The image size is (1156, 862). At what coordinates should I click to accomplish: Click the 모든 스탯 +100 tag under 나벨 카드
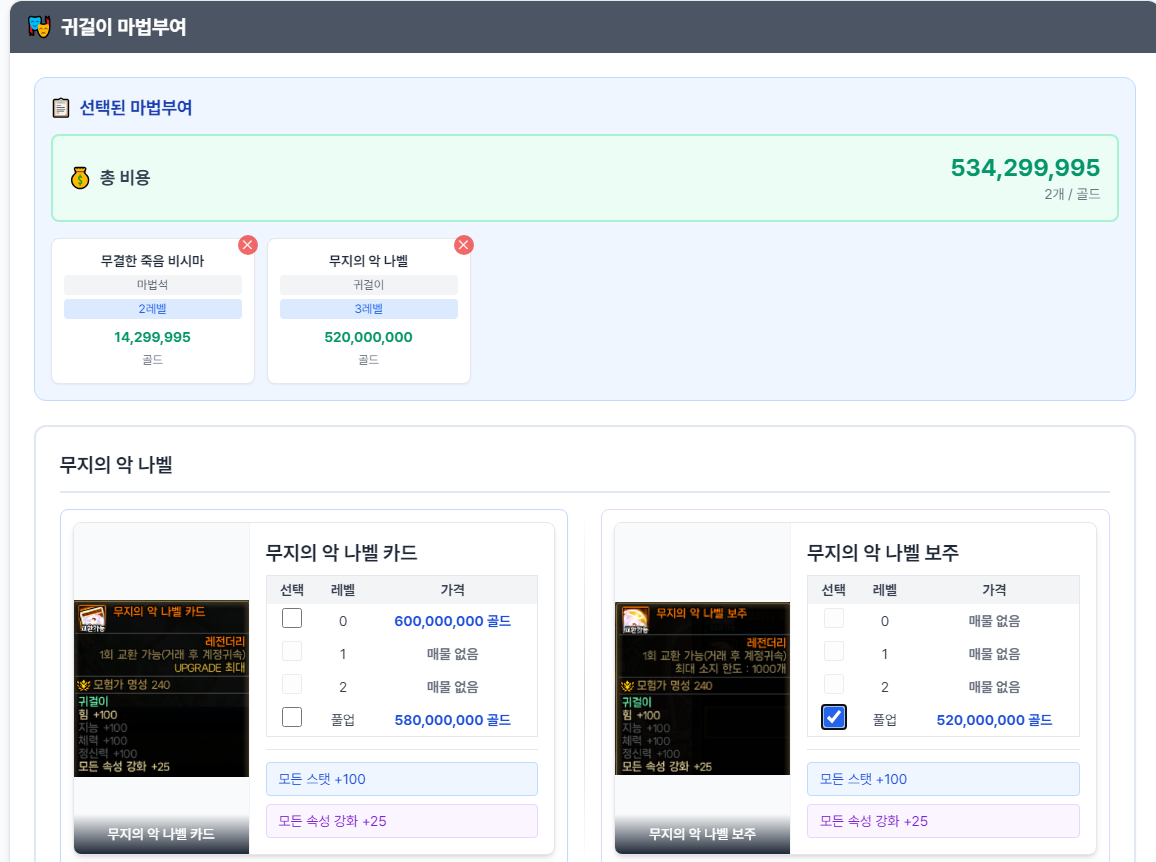401,779
